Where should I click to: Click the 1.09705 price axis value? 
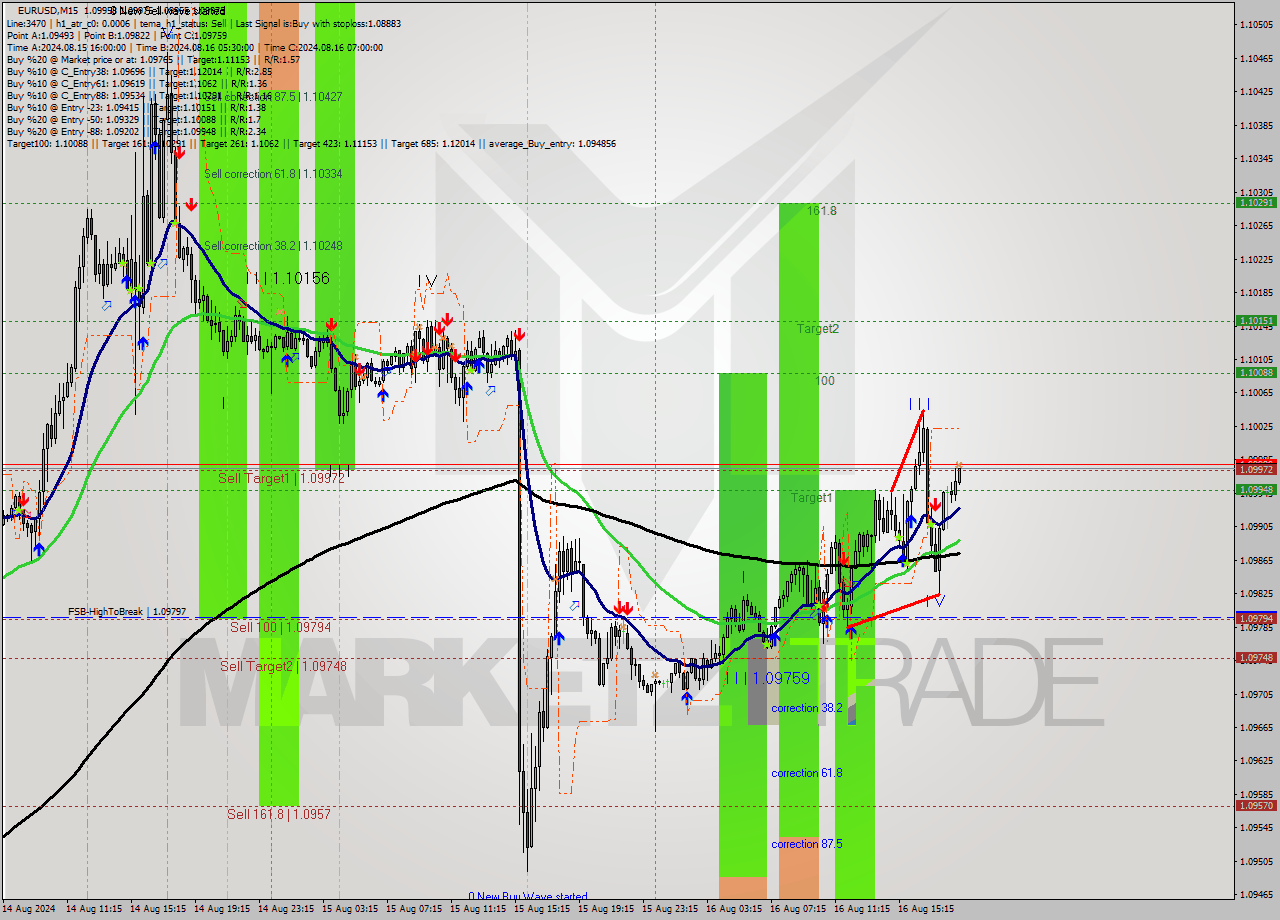pos(1256,694)
